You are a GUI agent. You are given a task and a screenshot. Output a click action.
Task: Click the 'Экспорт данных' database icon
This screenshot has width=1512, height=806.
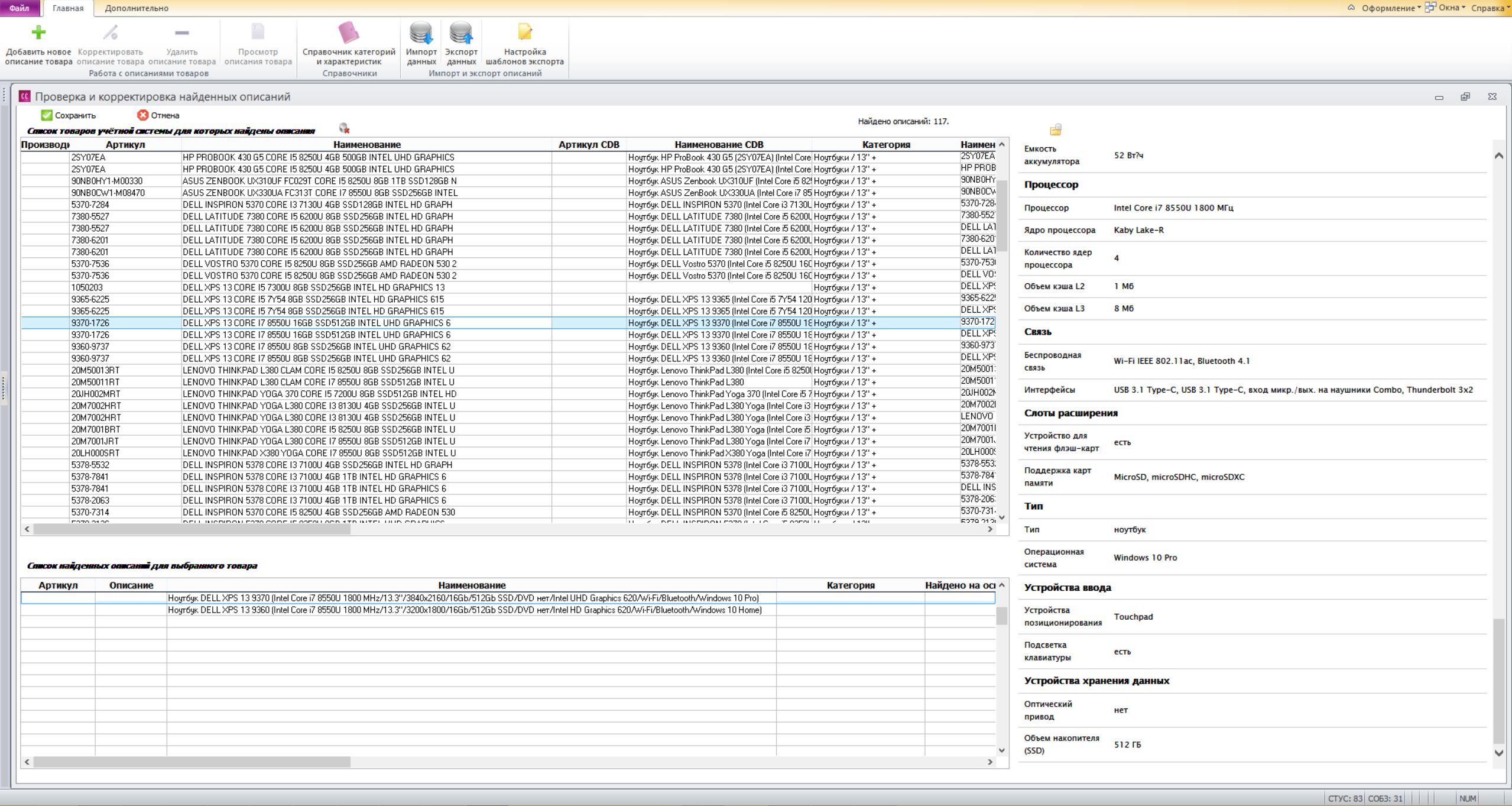coord(461,33)
